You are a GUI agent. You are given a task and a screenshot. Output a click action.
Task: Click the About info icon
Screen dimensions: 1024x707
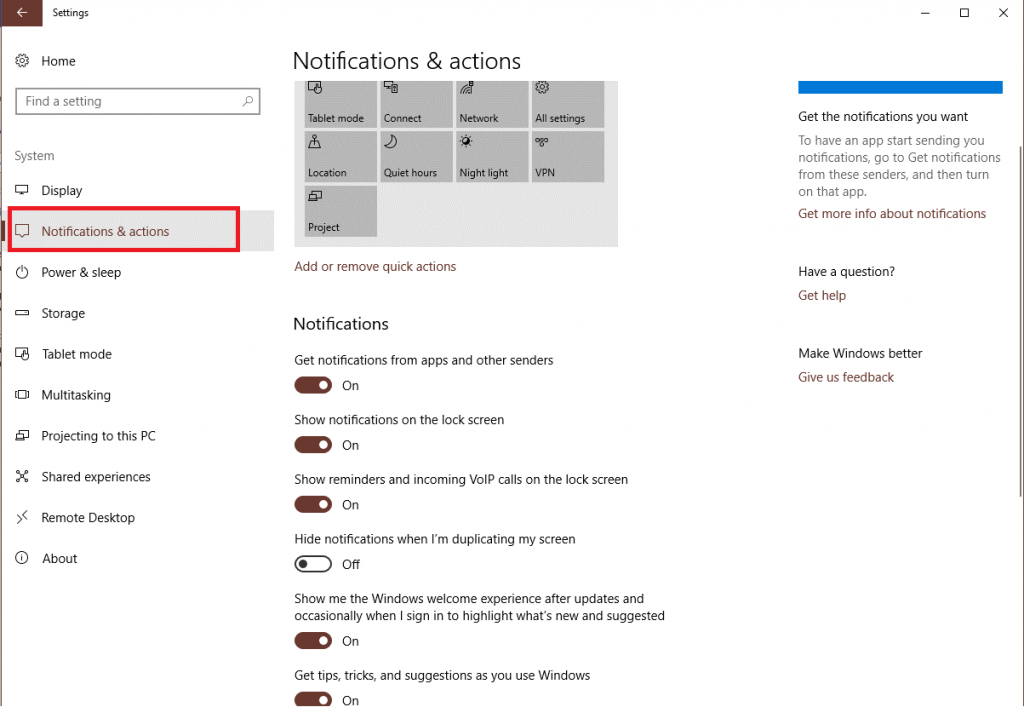tap(22, 558)
